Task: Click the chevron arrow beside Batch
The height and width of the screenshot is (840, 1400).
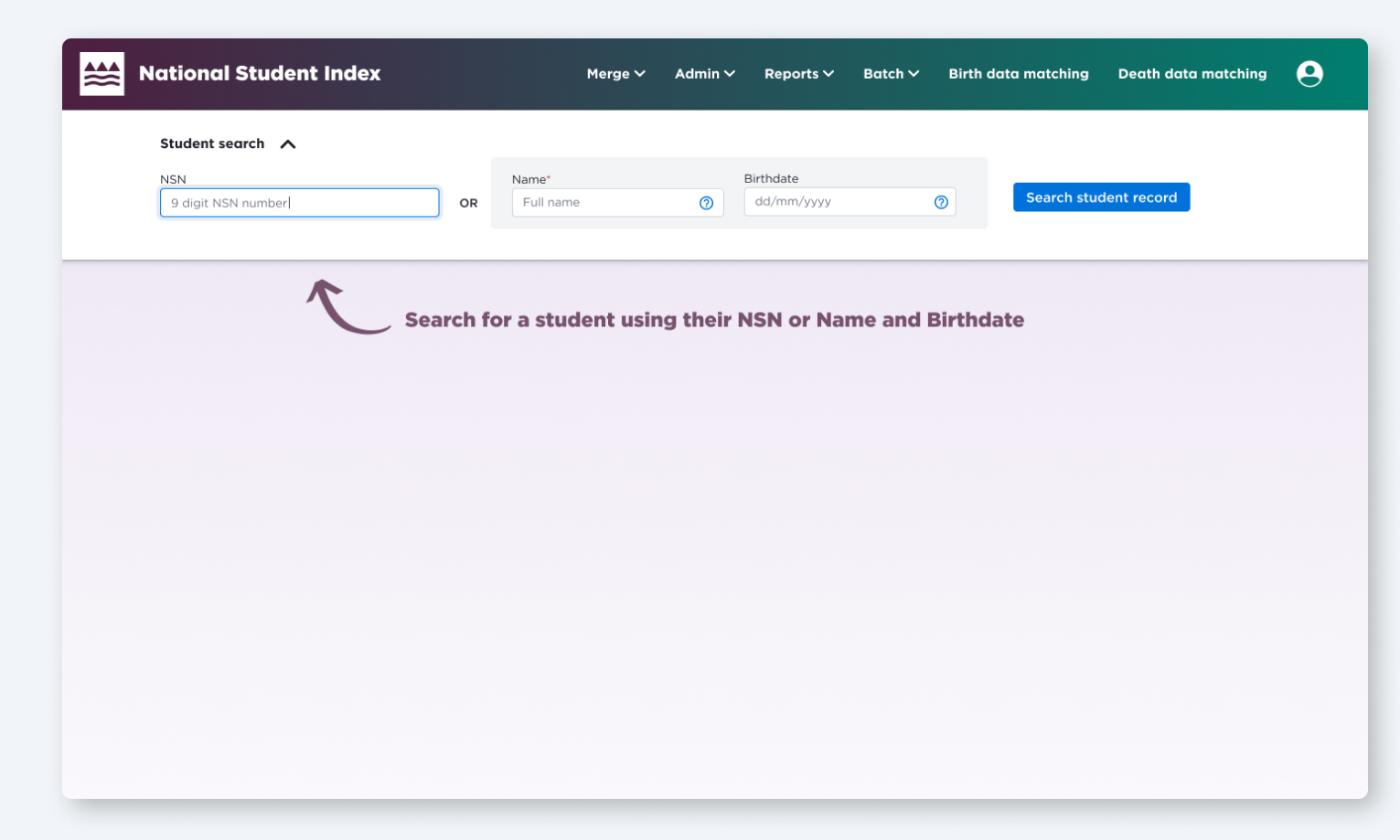Action: click(x=914, y=74)
